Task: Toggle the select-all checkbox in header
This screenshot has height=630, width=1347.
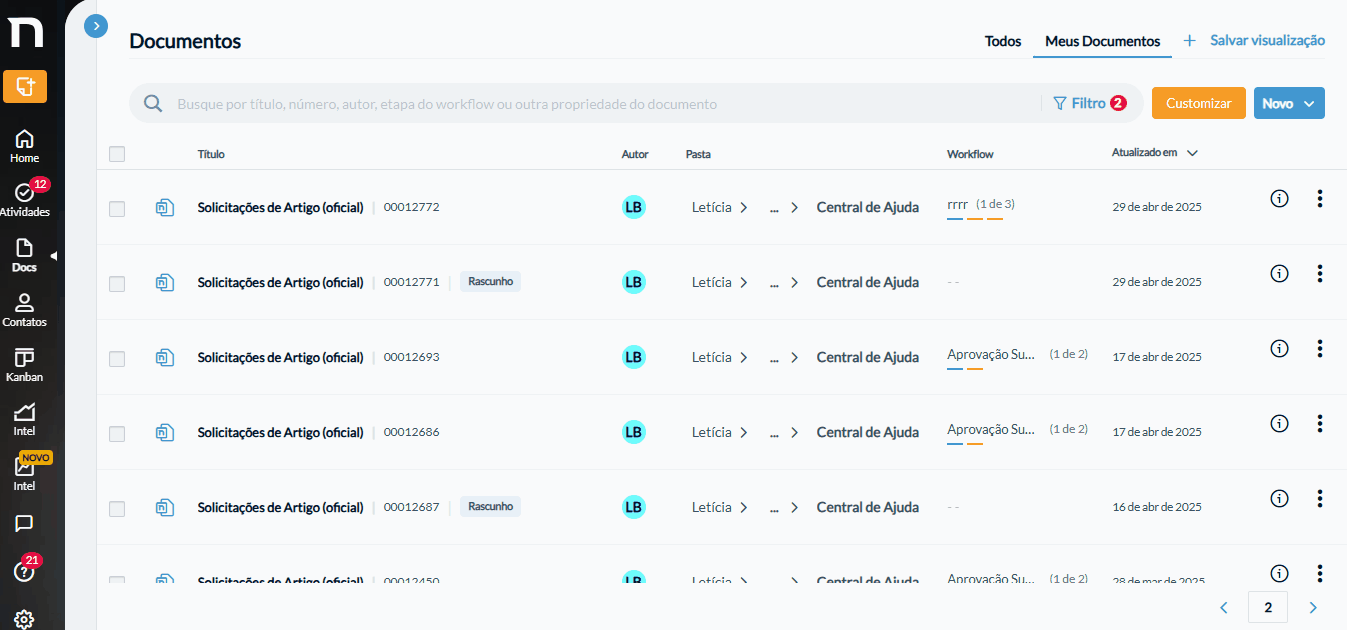Action: [117, 154]
